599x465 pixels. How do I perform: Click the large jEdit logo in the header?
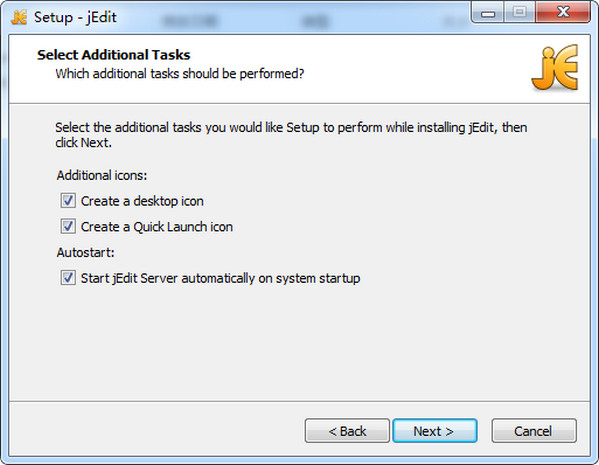pyautogui.click(x=555, y=68)
